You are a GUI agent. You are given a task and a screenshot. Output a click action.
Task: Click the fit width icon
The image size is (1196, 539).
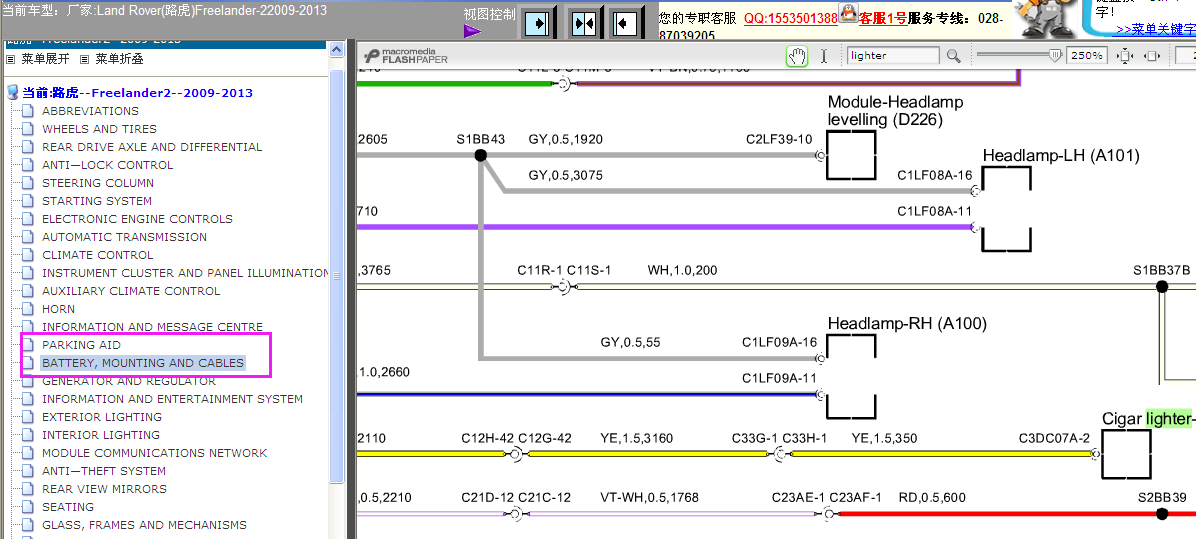tap(1153, 56)
